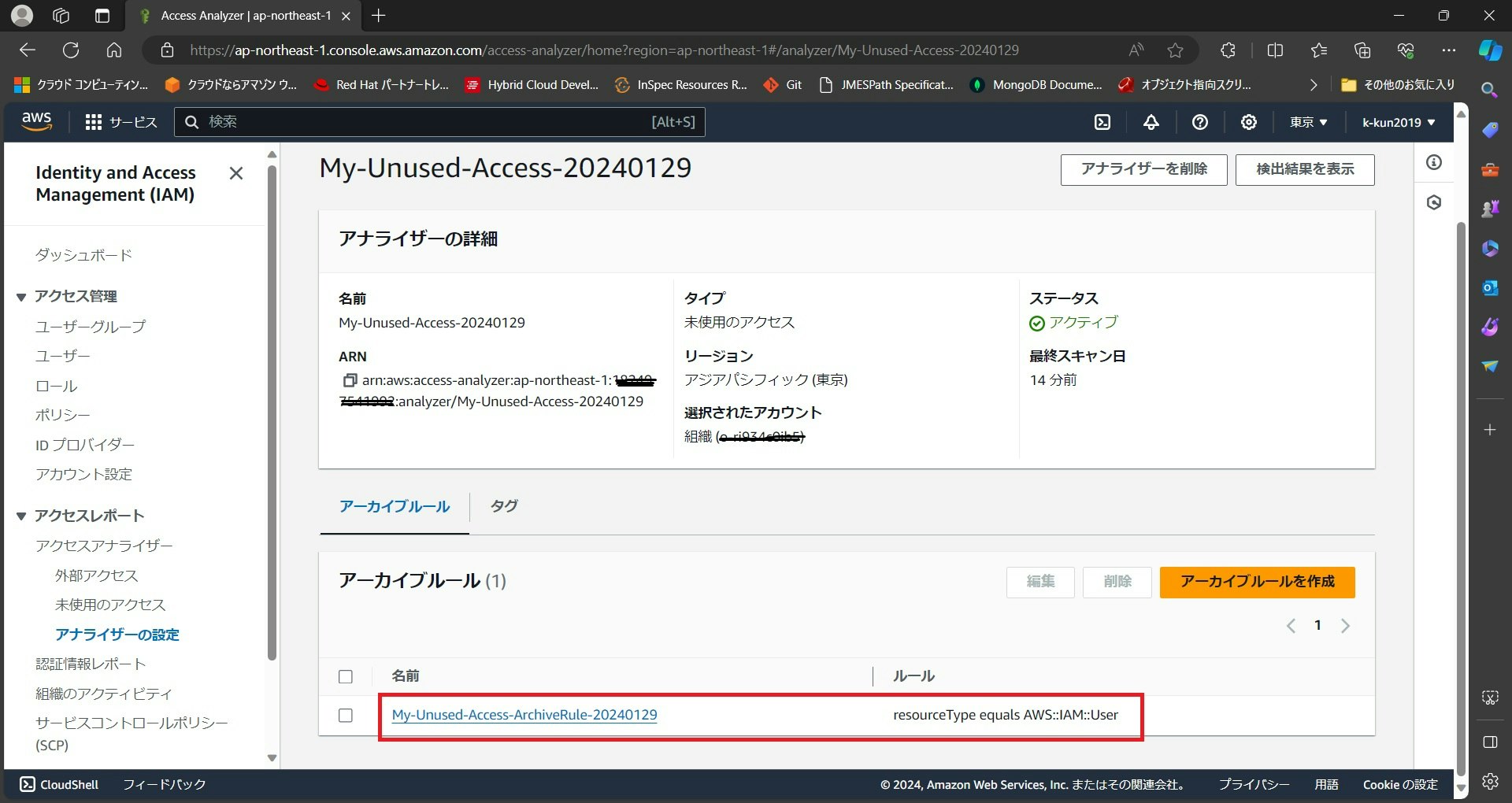Open the Copilot sidebar icon
This screenshot has height=803, width=1512.
(x=1490, y=50)
